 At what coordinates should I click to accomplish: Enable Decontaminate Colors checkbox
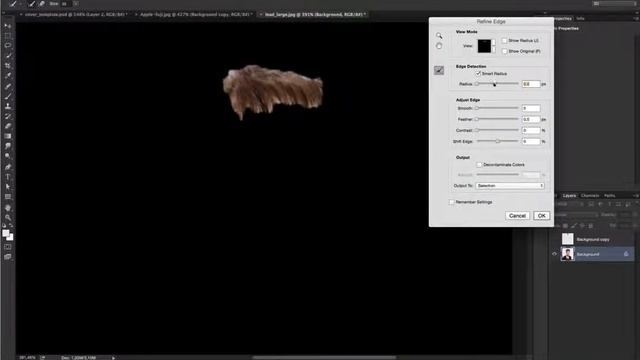pyautogui.click(x=479, y=164)
